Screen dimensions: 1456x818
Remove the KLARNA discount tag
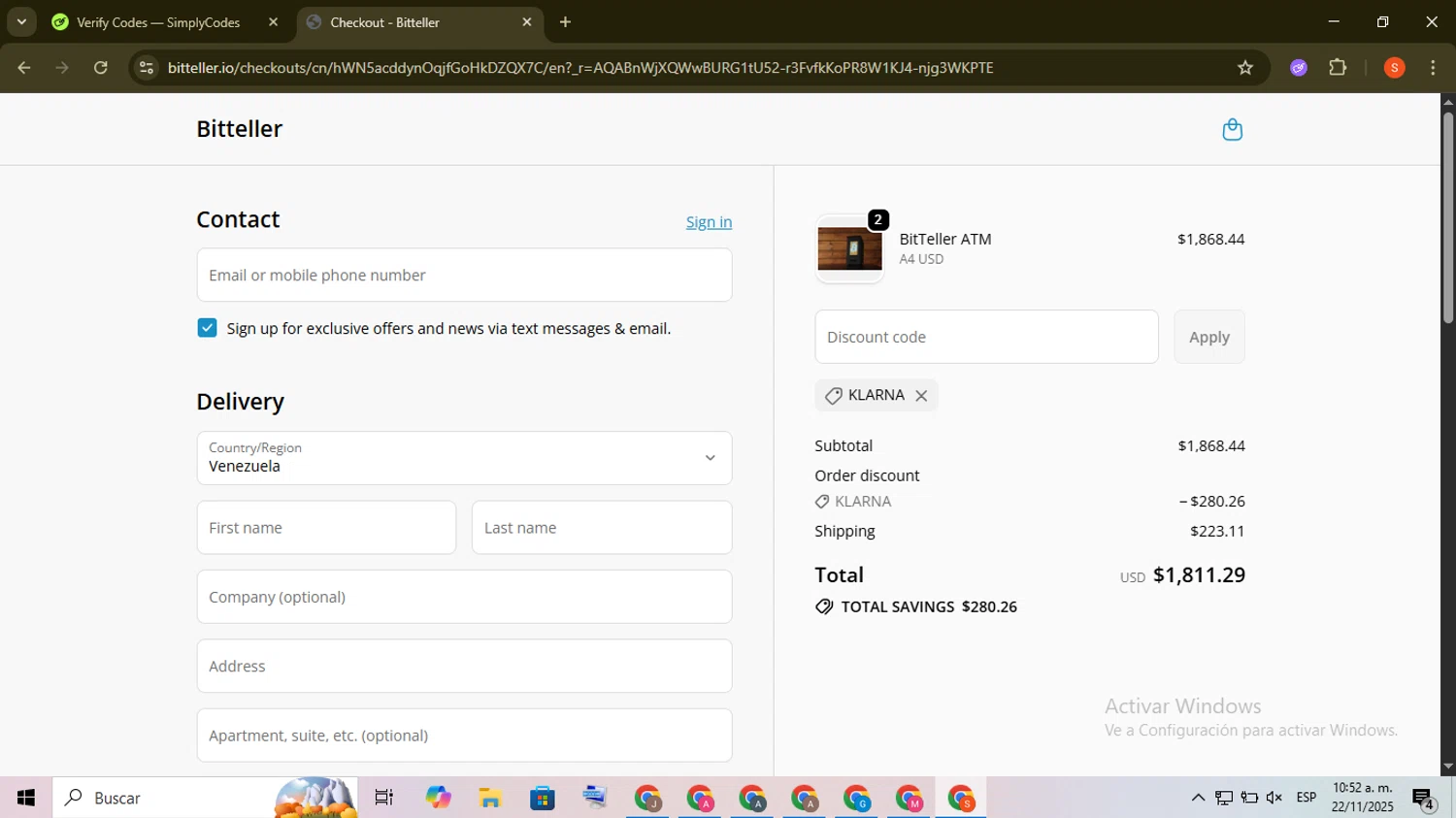click(921, 396)
